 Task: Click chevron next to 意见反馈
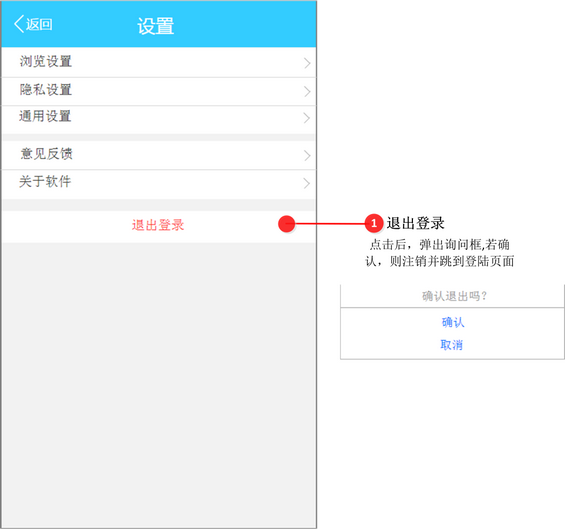[307, 155]
